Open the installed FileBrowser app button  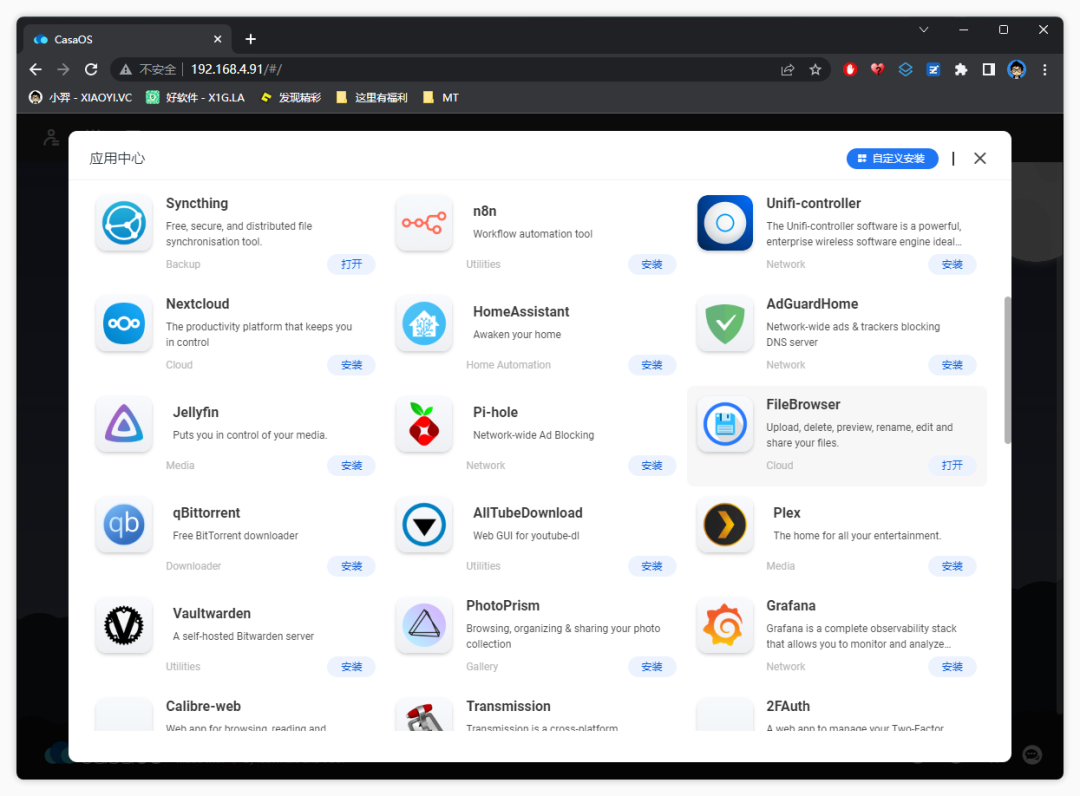(x=952, y=466)
